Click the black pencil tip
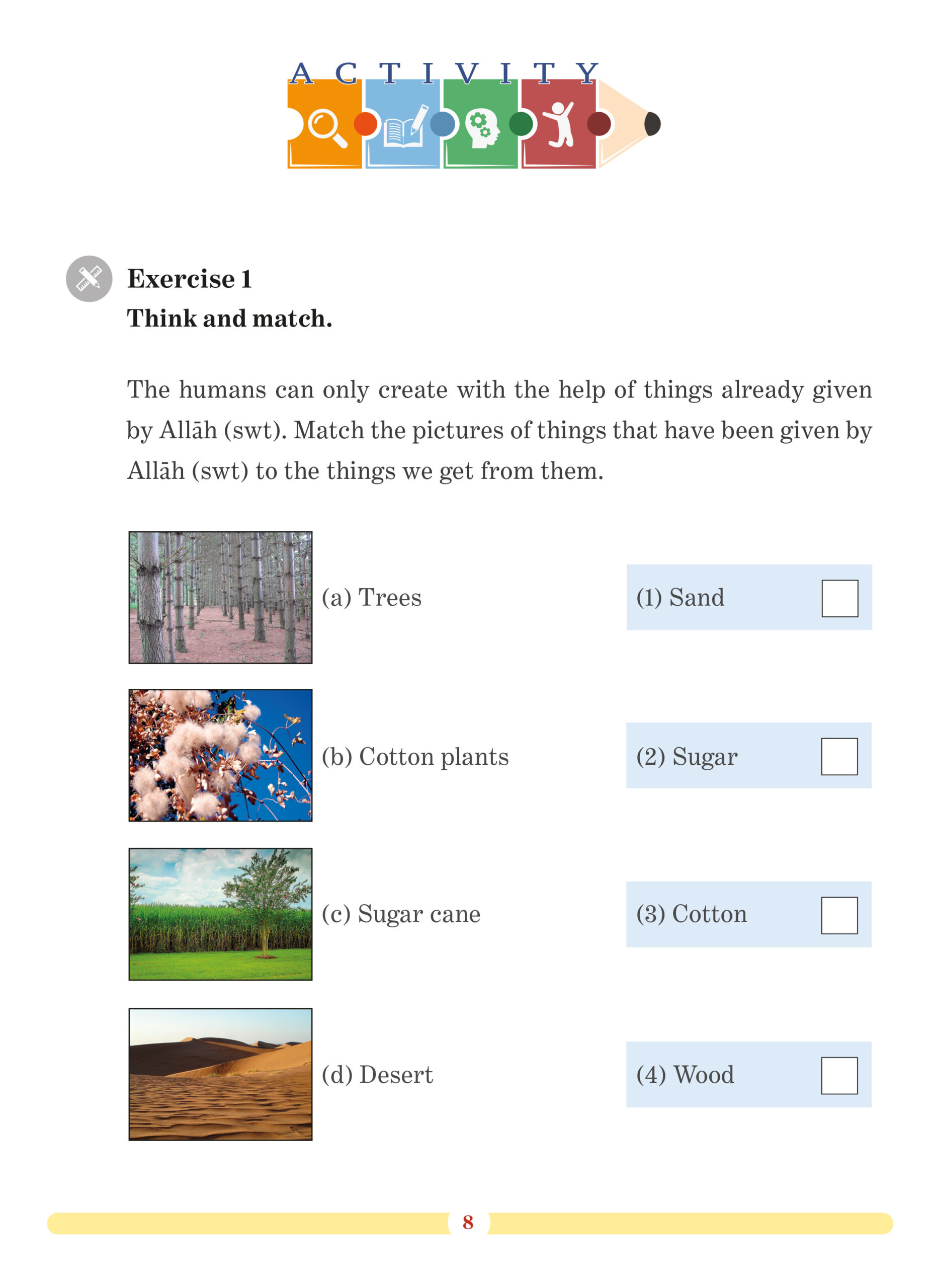Screen dimensions: 937x1288 click(x=653, y=124)
